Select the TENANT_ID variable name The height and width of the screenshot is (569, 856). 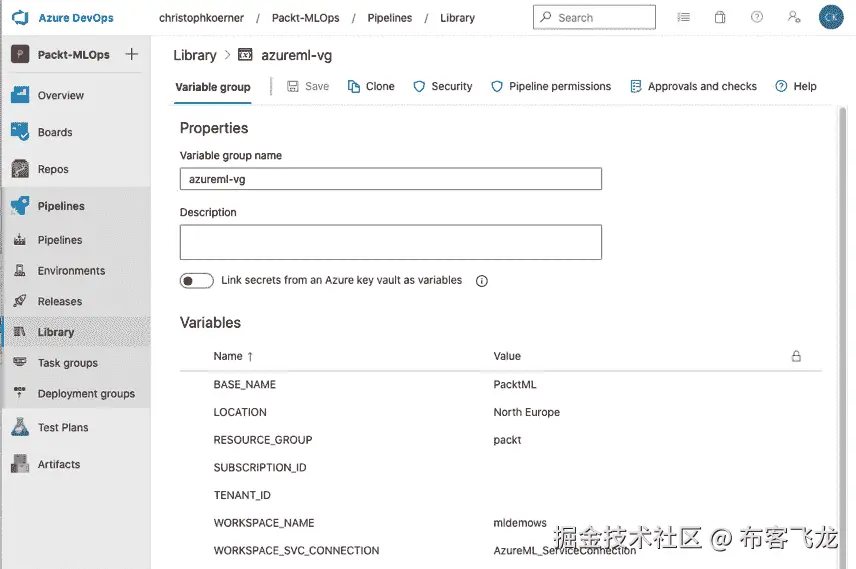coord(242,495)
